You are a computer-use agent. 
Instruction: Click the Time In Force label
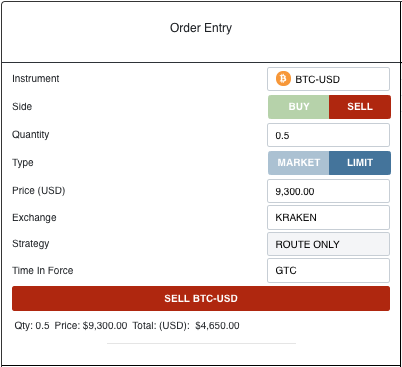pos(43,270)
